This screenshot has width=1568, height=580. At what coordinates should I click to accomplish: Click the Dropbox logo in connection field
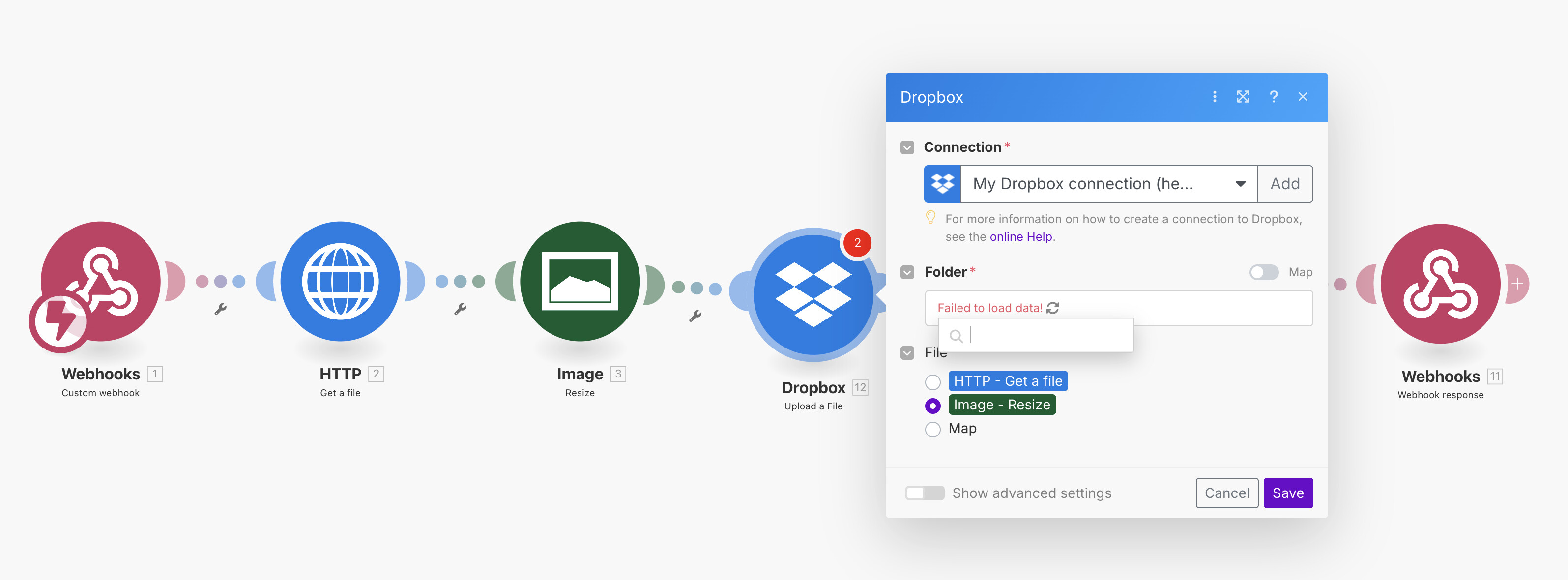942,184
